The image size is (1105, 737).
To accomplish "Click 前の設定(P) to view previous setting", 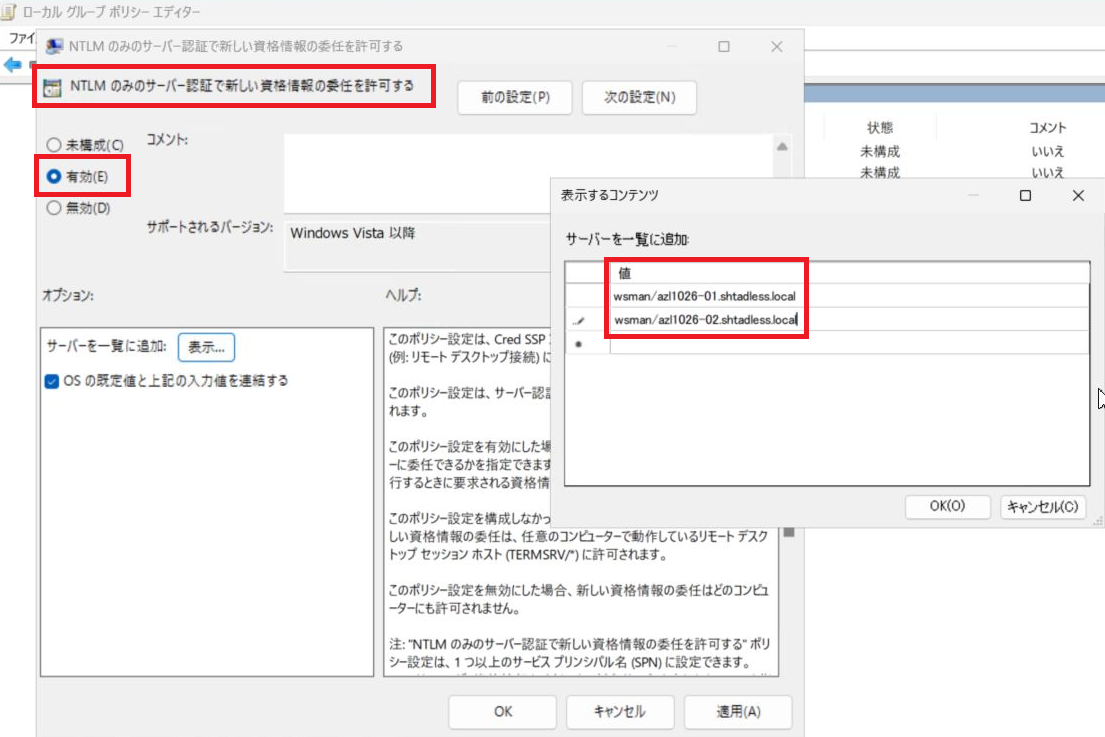I will [514, 97].
